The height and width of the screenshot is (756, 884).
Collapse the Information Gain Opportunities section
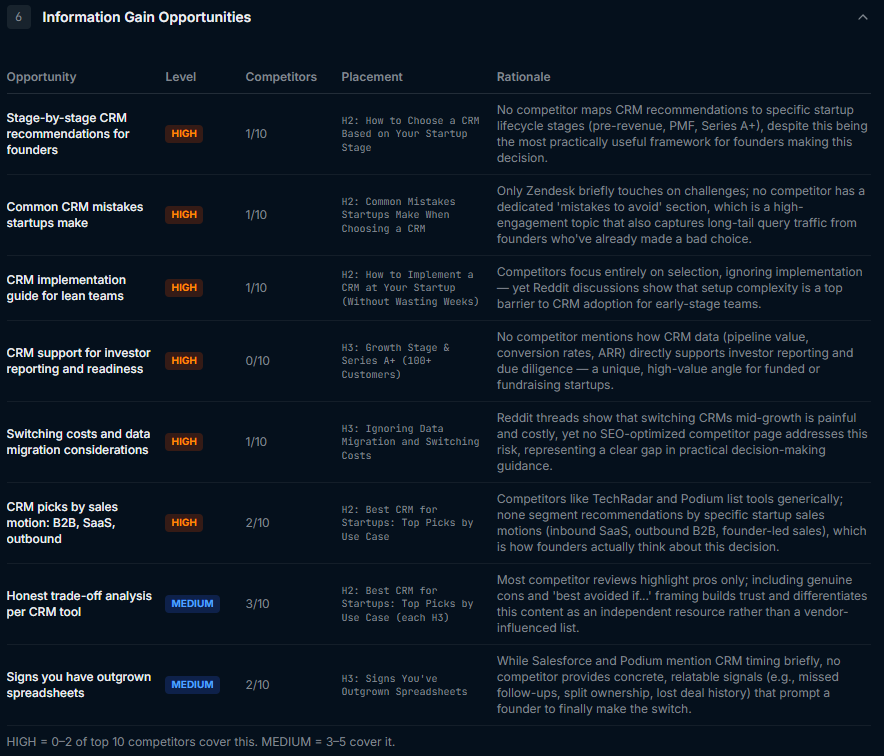863,17
